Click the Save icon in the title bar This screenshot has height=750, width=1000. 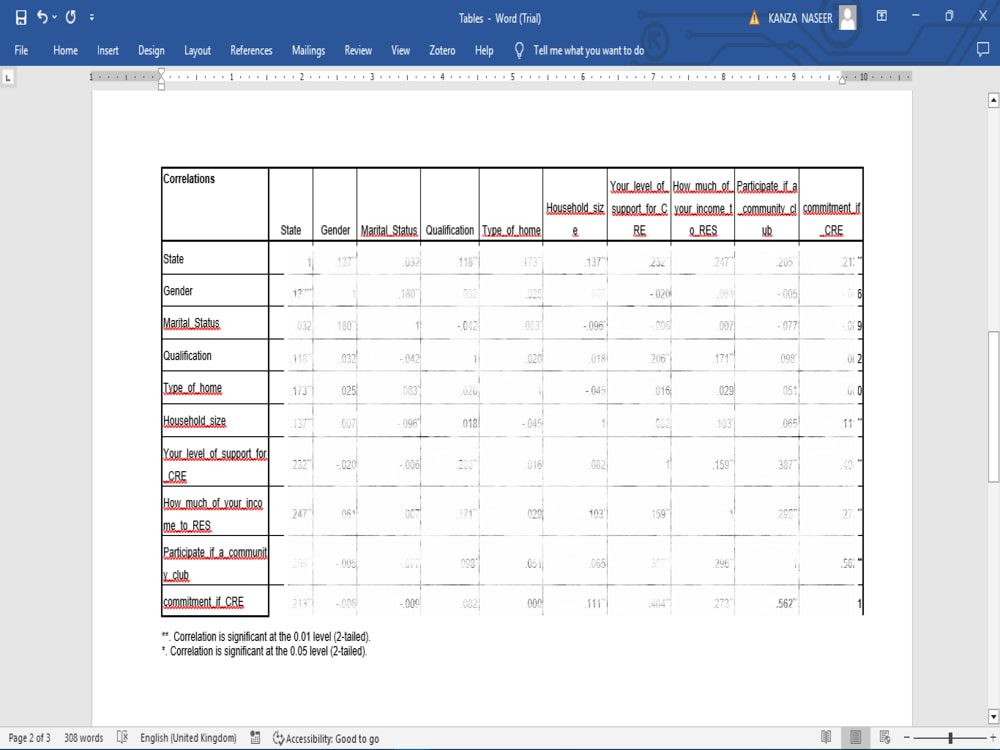[x=21, y=17]
